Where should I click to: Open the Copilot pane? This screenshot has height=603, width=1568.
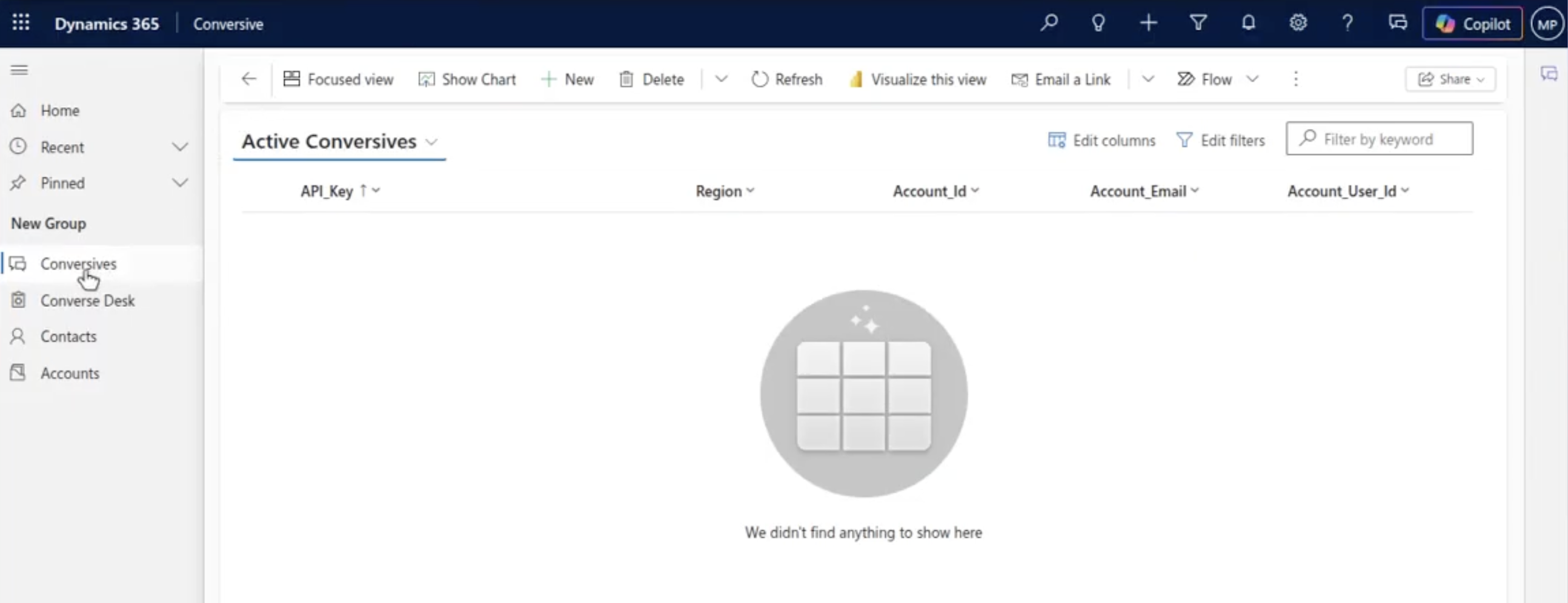pyautogui.click(x=1472, y=24)
